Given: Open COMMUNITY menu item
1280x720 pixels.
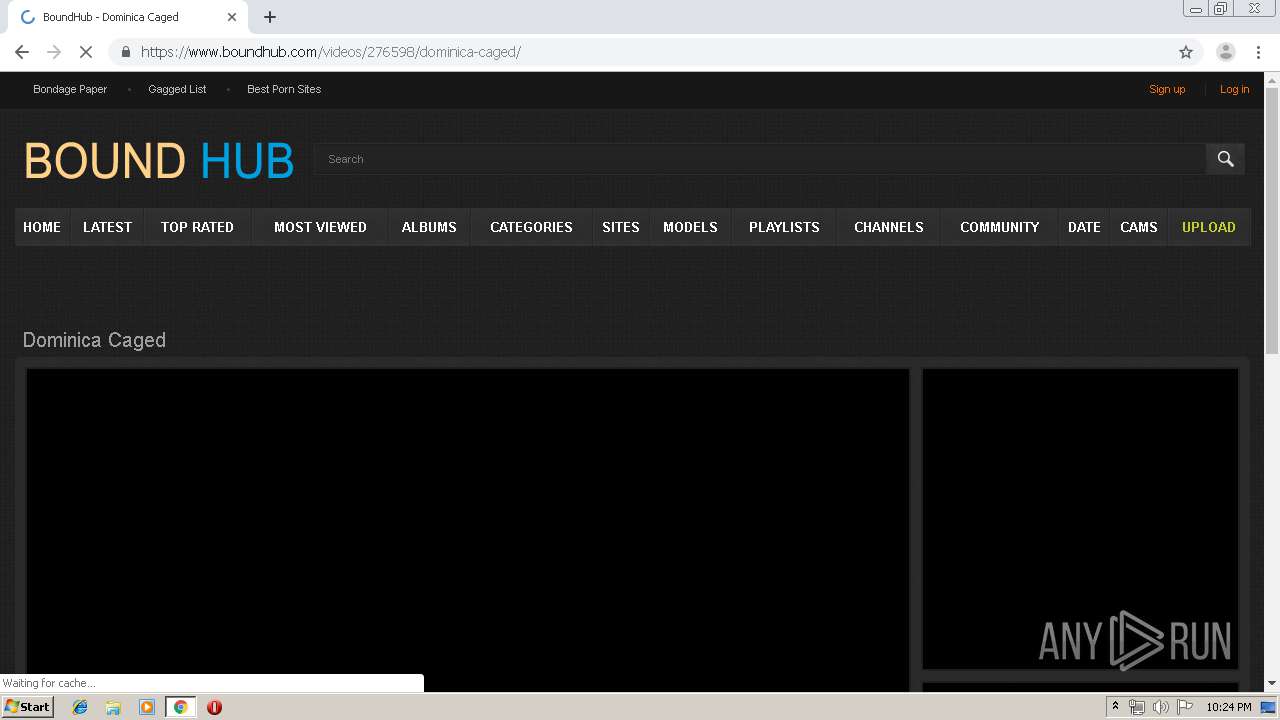Looking at the screenshot, I should click(x=999, y=227).
